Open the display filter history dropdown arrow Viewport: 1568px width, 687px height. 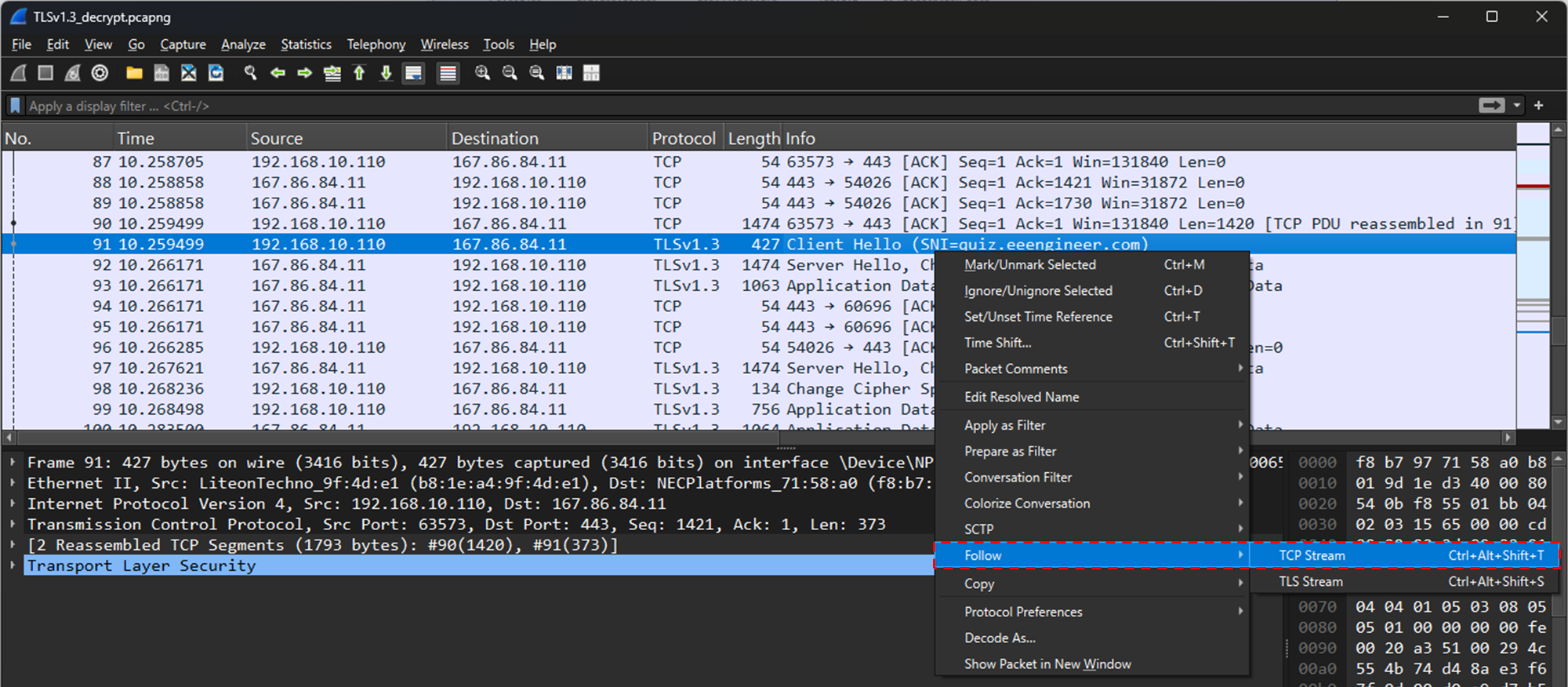click(x=1517, y=106)
